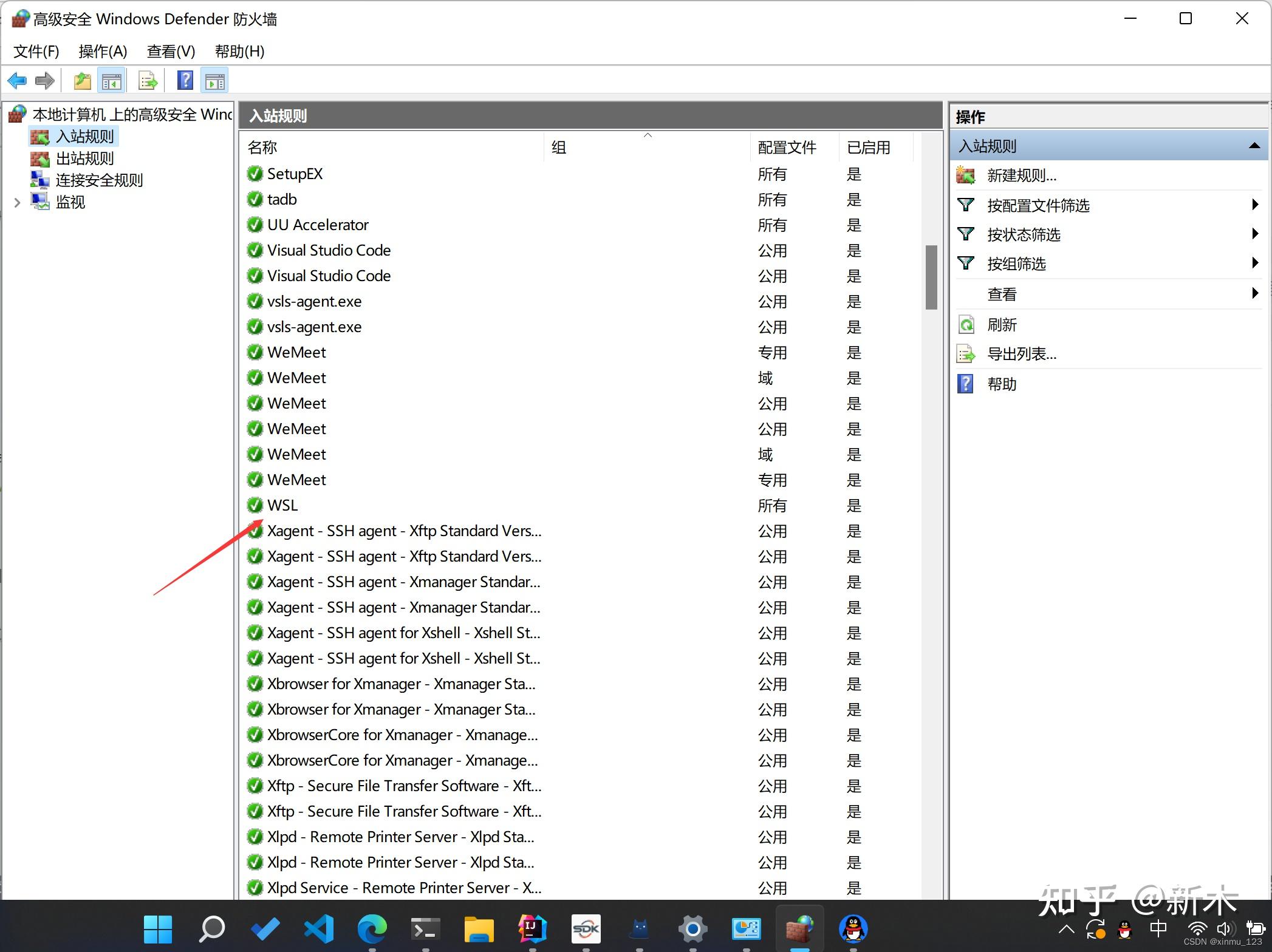Click the green check icon beside SetupEX
This screenshot has width=1272, height=952.
click(255, 174)
